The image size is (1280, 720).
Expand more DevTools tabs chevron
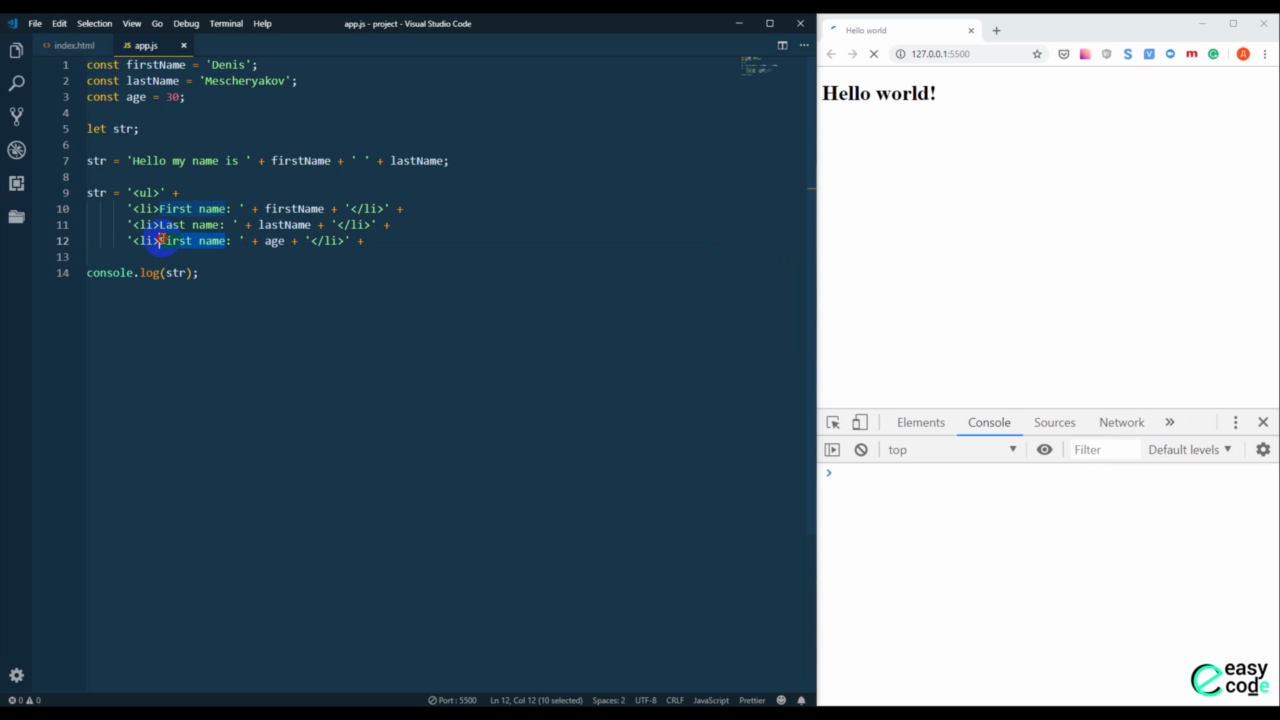point(1170,423)
